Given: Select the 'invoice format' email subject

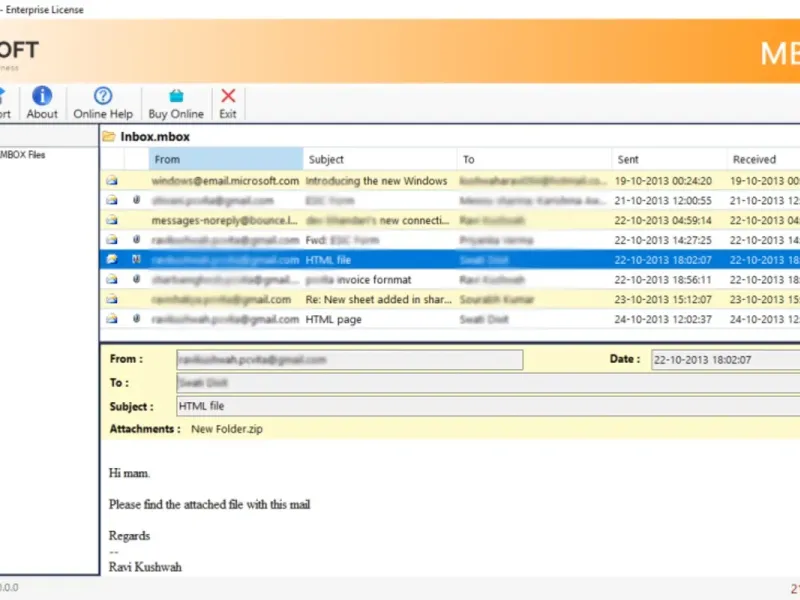Looking at the screenshot, I should tap(358, 280).
